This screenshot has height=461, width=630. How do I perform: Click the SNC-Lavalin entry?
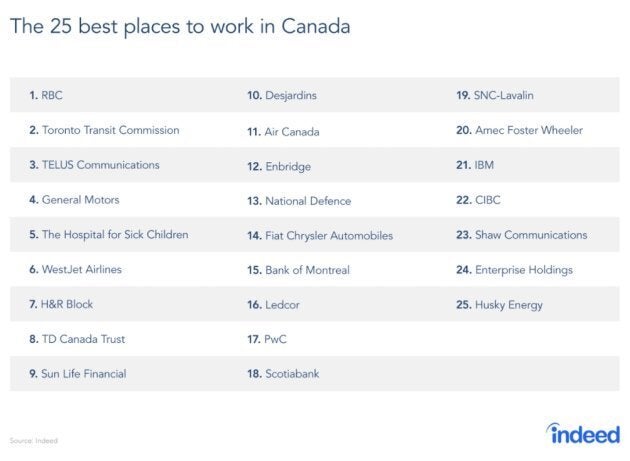click(495, 95)
